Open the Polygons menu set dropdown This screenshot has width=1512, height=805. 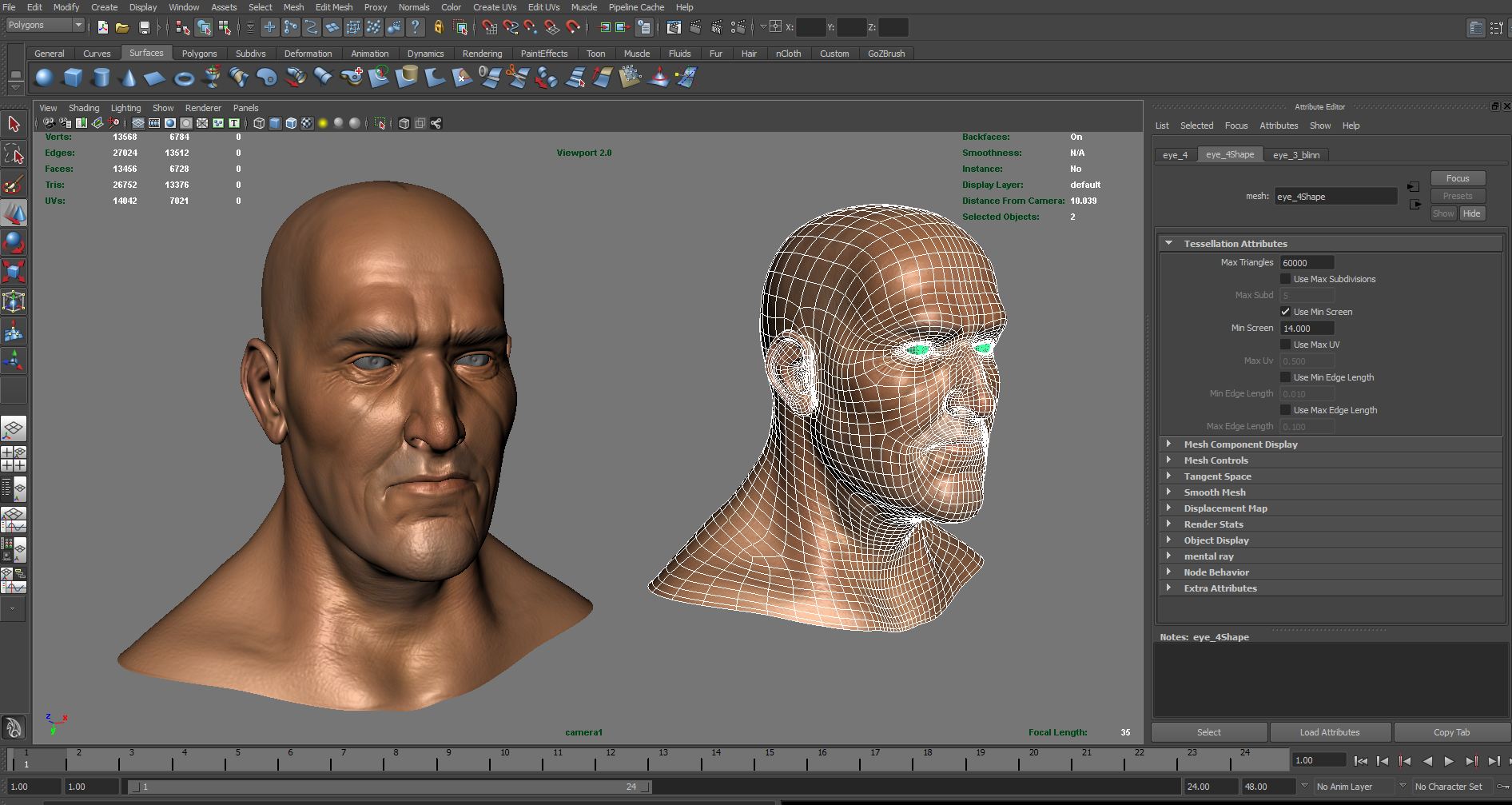pos(45,25)
